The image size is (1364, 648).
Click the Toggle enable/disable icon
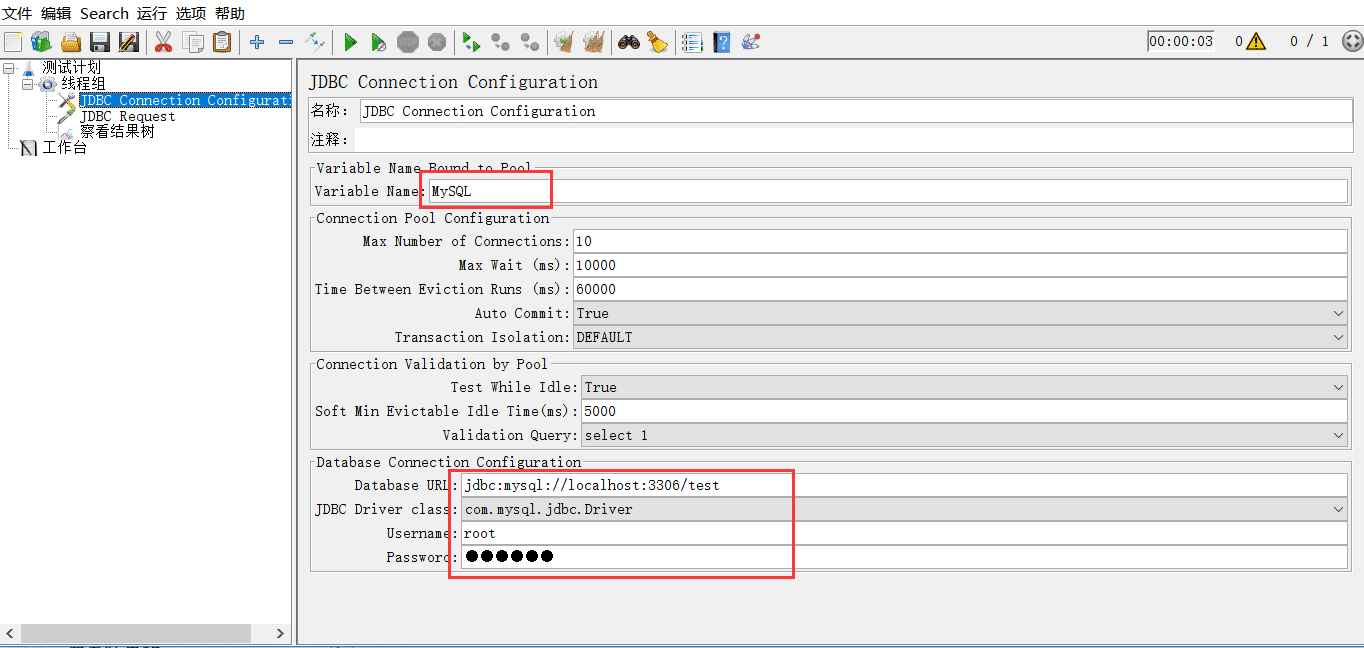[x=315, y=42]
